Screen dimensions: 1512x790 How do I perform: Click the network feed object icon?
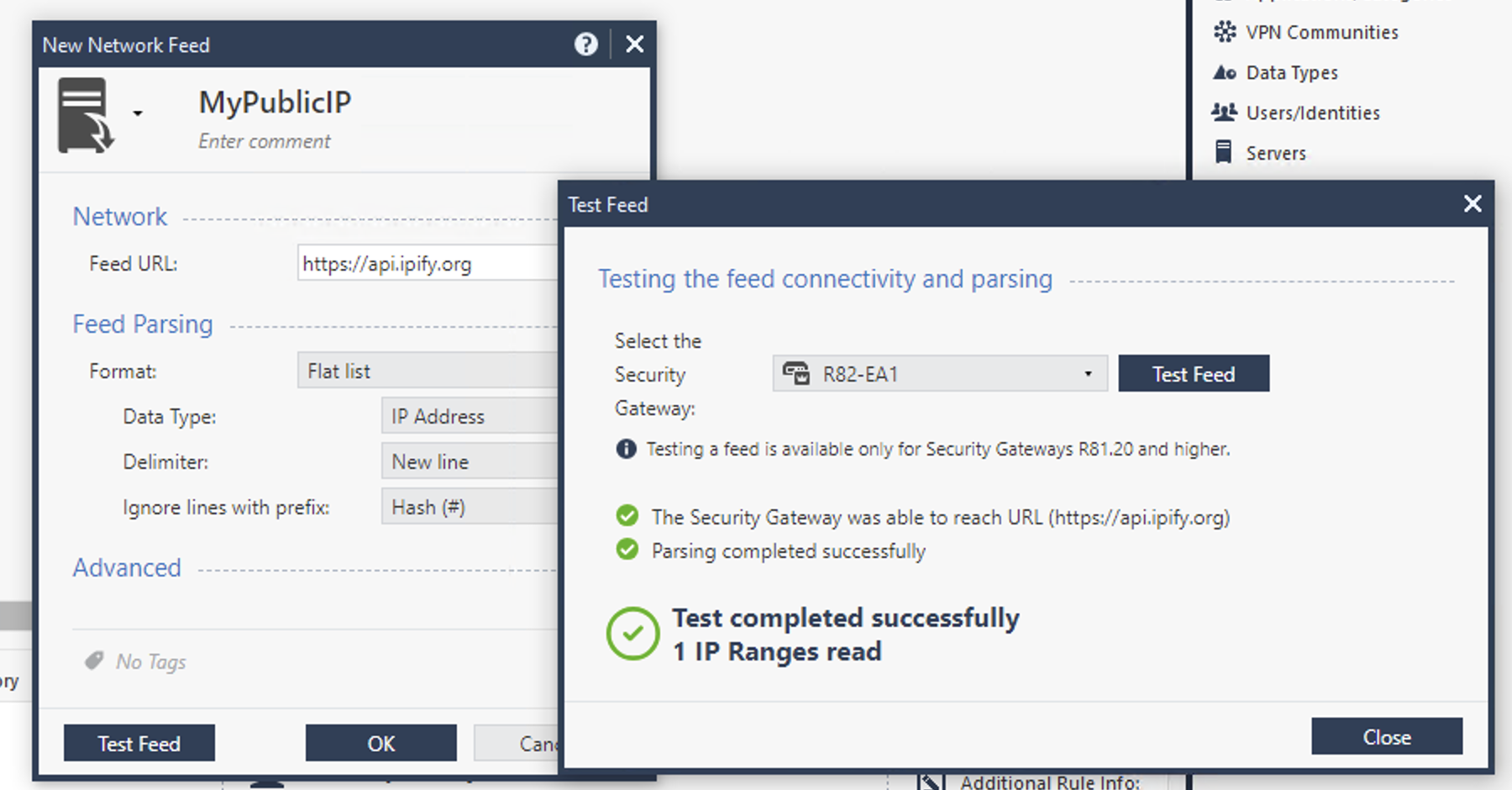click(x=85, y=115)
